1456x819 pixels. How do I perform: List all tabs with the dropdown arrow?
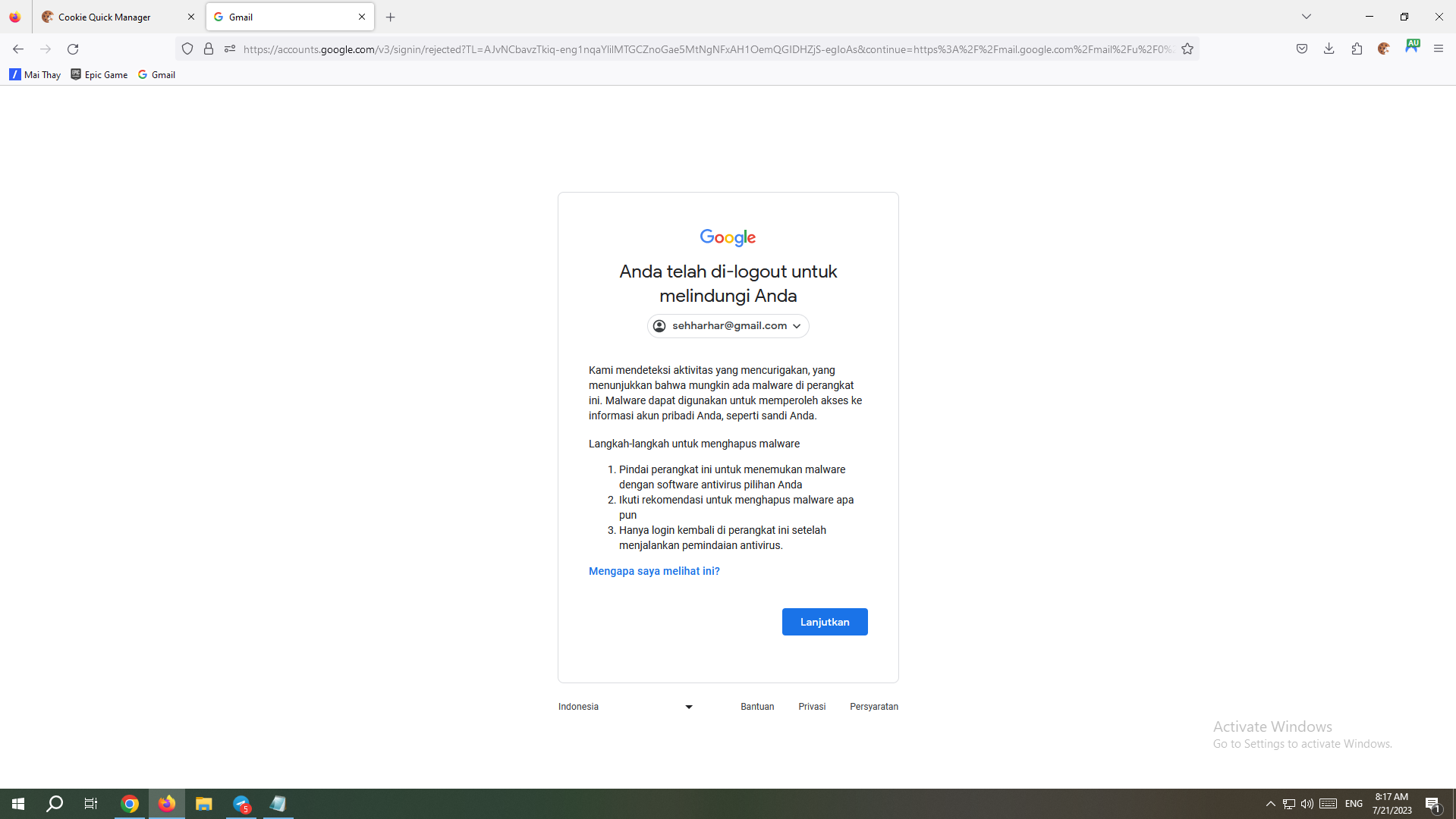tap(1307, 17)
